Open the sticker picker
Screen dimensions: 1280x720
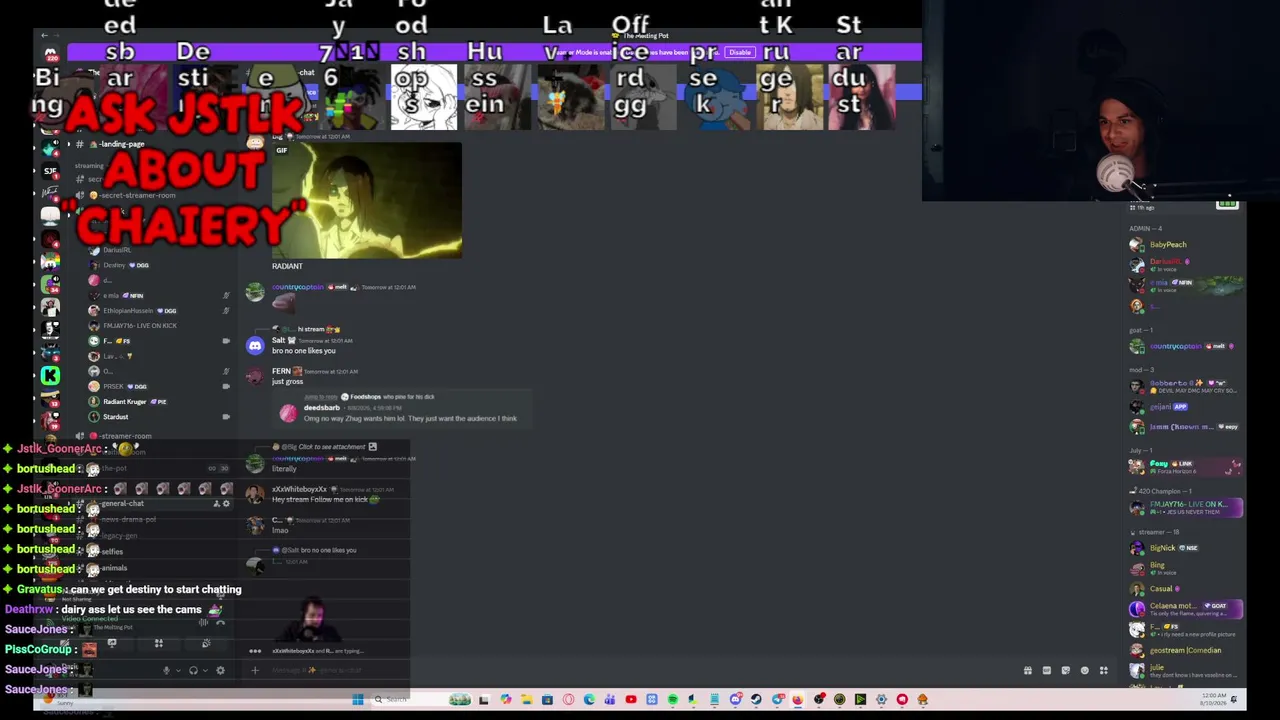coord(1065,670)
